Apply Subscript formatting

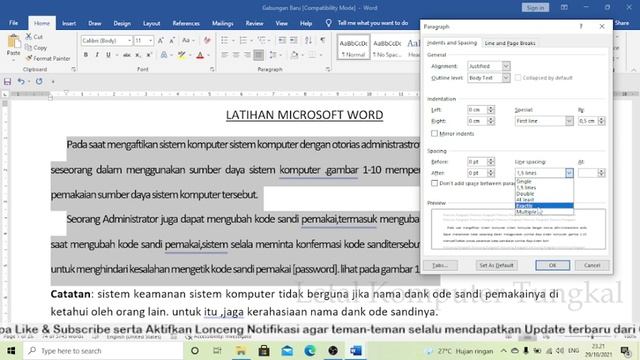138,55
